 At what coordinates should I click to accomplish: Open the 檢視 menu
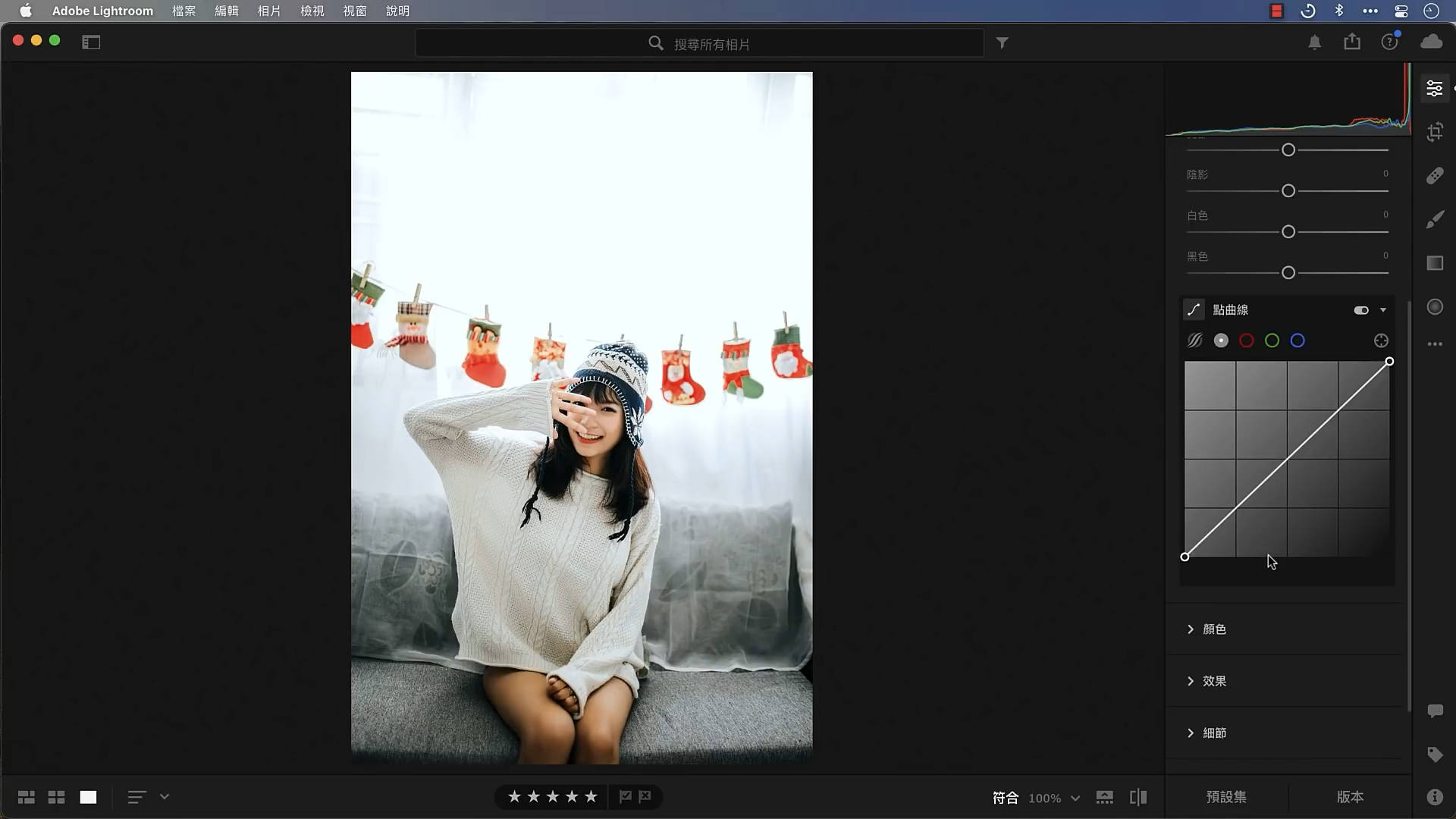point(312,11)
